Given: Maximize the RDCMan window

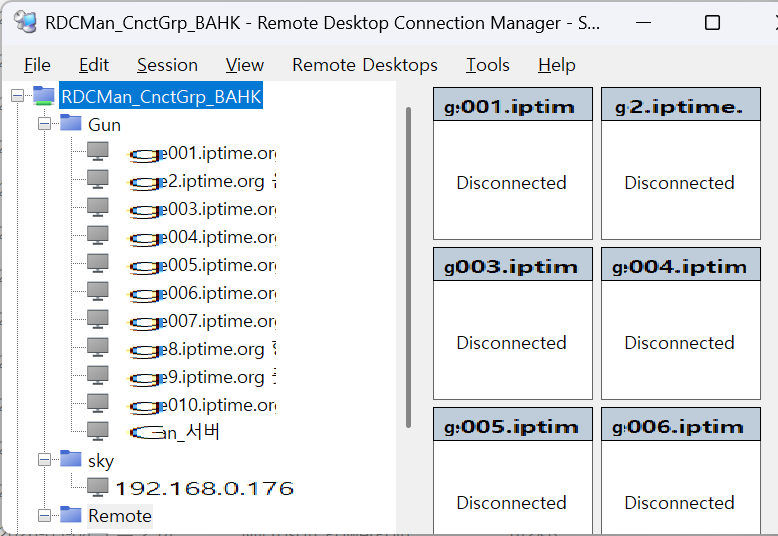Looking at the screenshot, I should point(712,23).
